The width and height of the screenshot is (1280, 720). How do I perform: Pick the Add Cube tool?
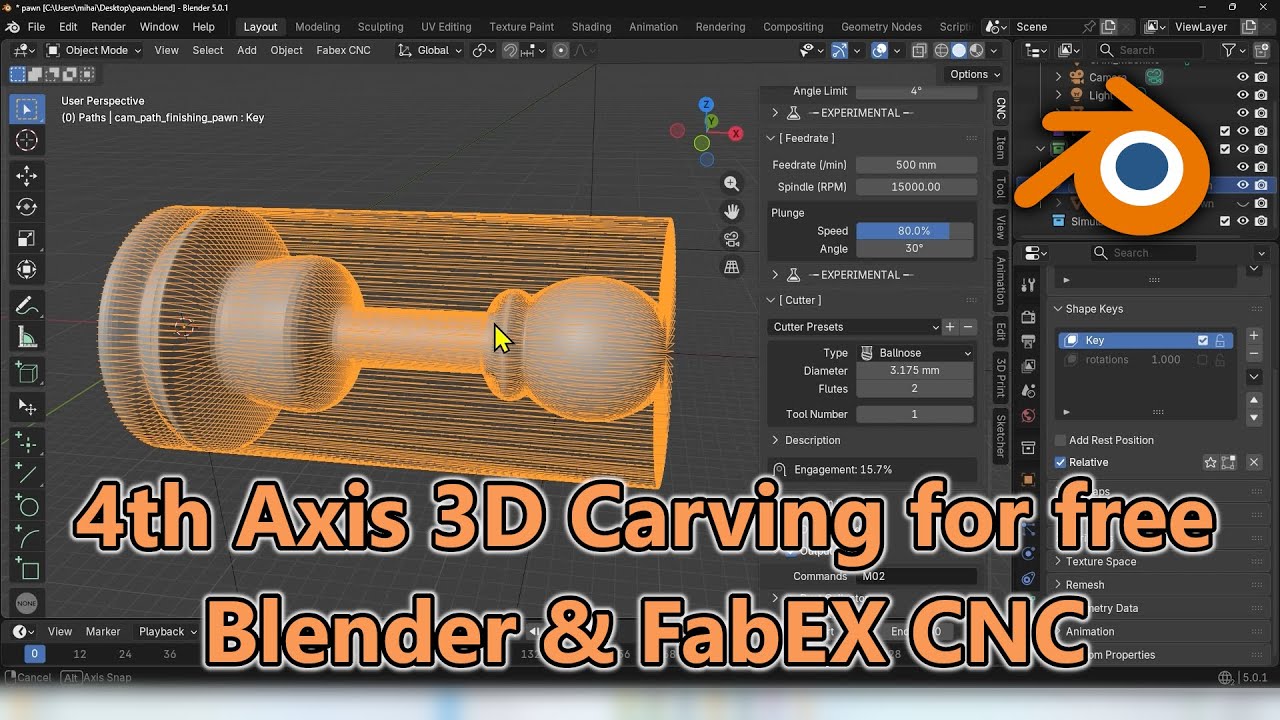pyautogui.click(x=27, y=373)
